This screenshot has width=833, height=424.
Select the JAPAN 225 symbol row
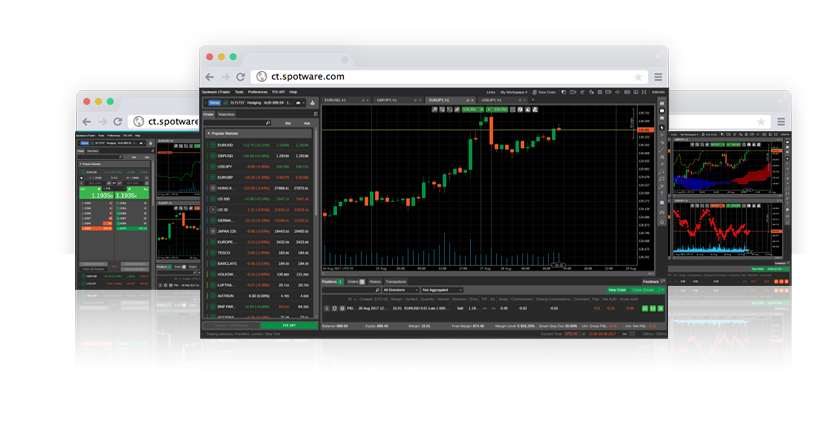tap(260, 231)
